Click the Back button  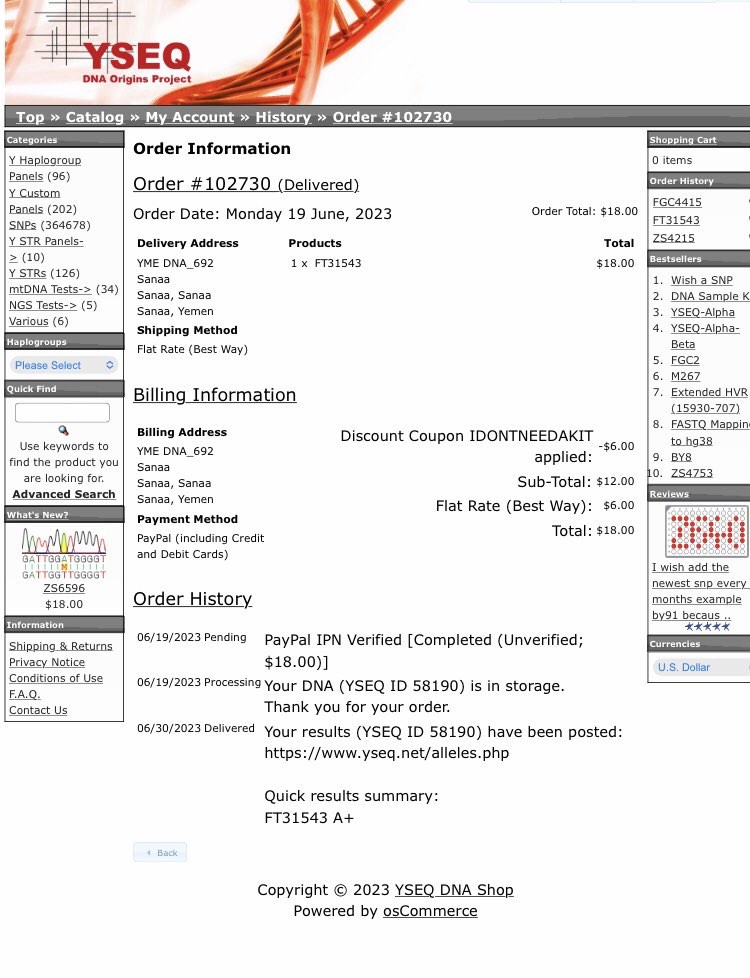pos(160,853)
